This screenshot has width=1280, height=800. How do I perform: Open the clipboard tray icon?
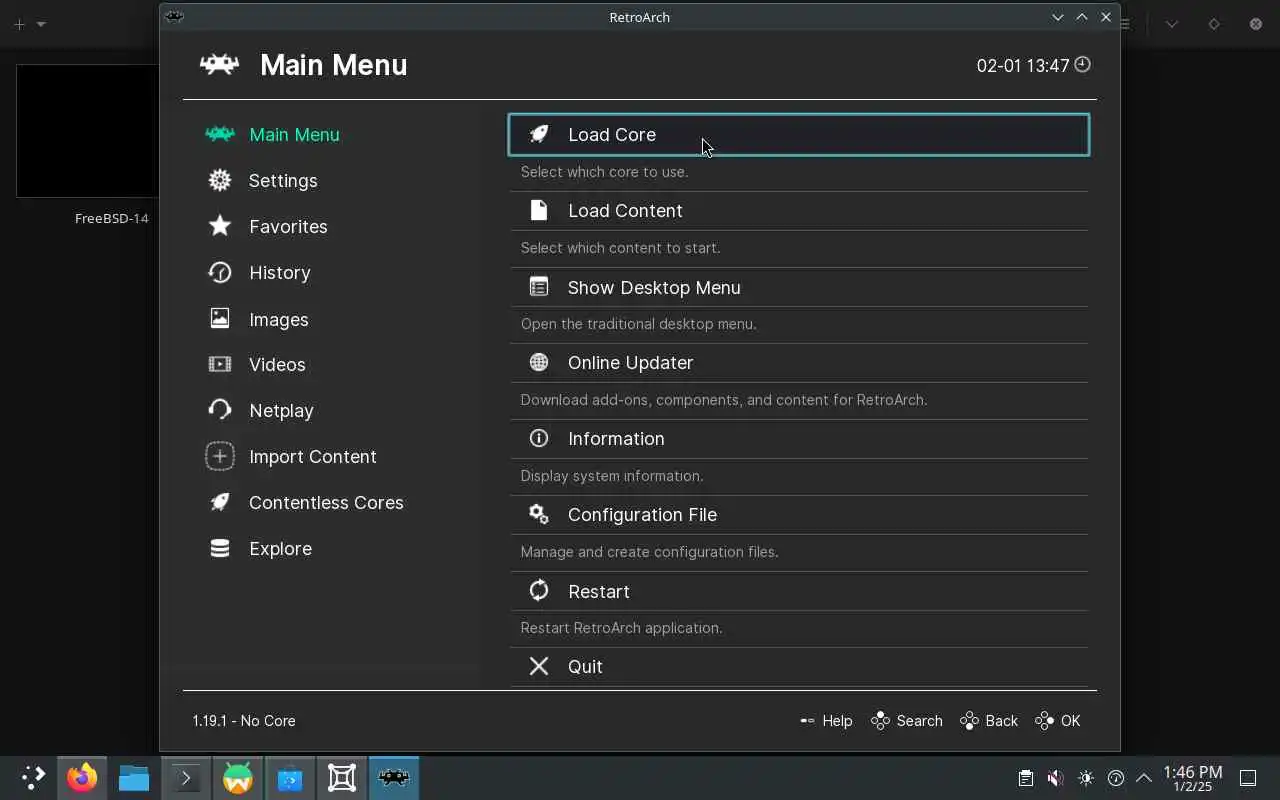tap(1025, 778)
